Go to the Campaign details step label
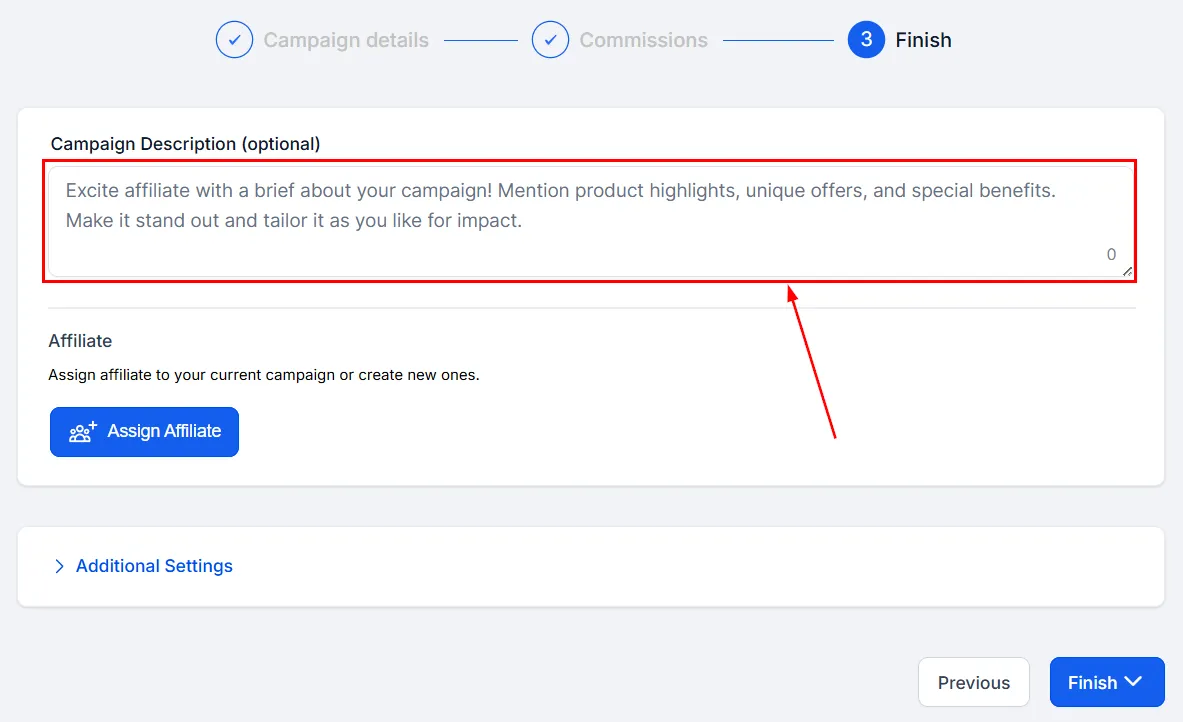Screen dimensions: 1183x722 click(346, 40)
